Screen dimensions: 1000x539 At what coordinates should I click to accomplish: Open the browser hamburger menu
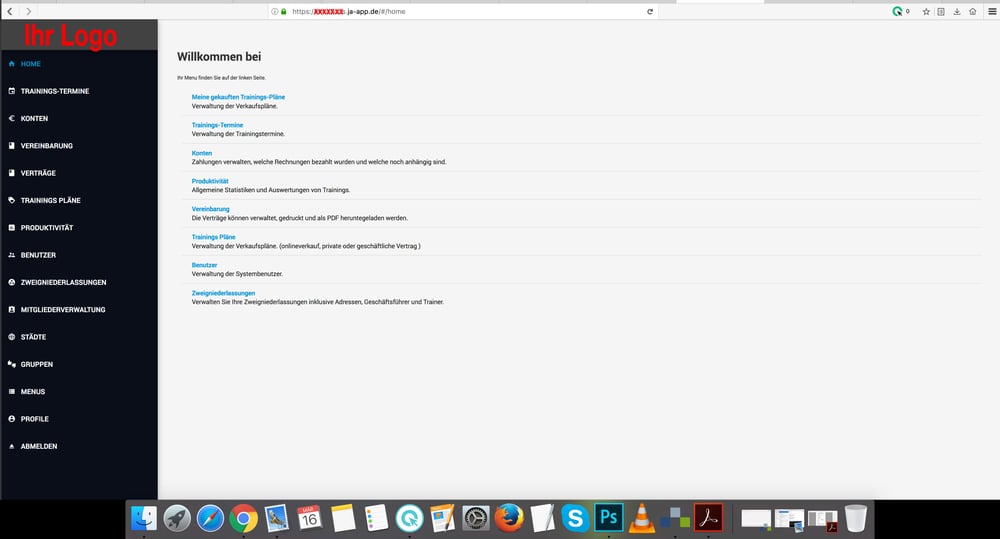(992, 11)
